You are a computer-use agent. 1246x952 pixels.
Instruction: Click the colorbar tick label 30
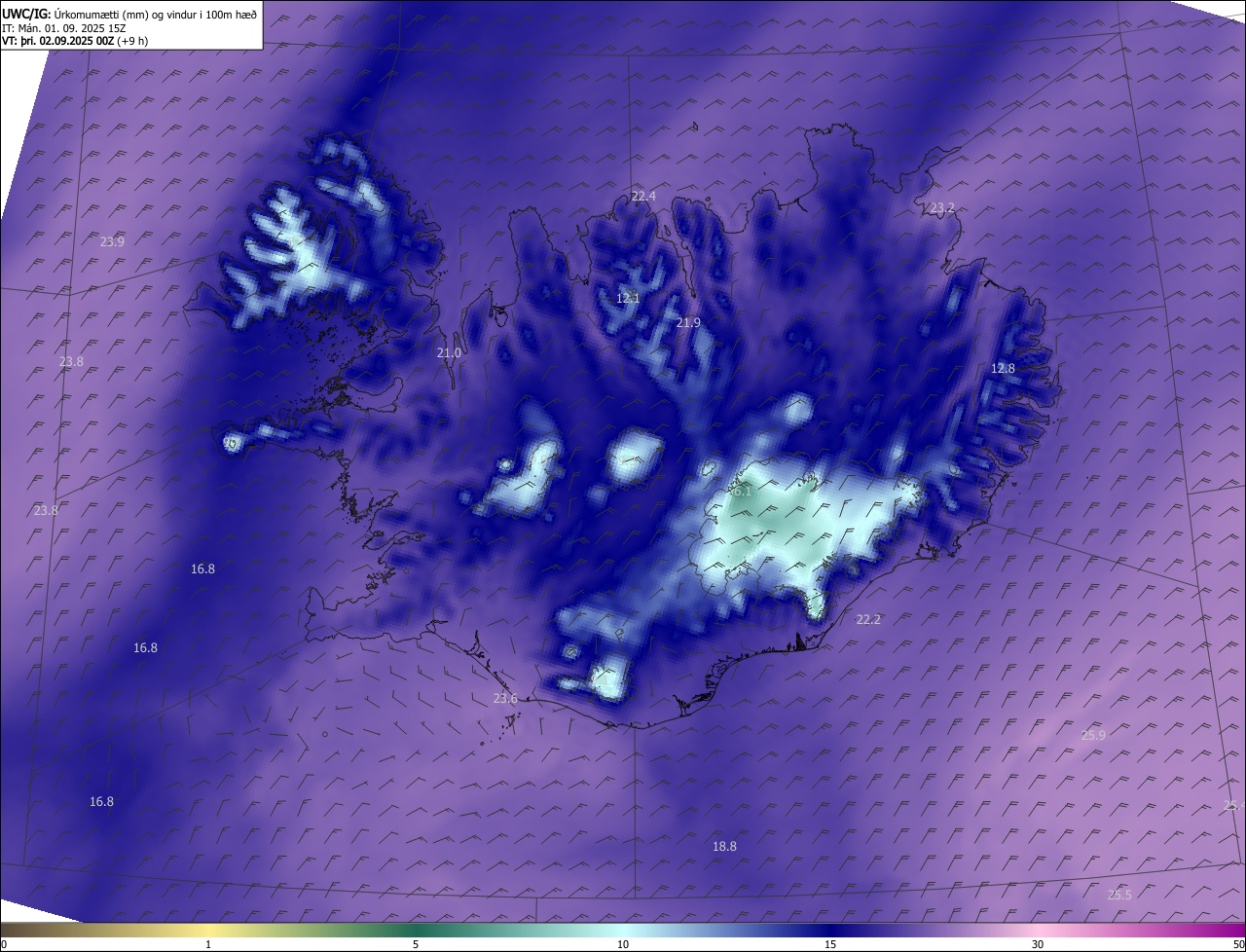coord(1038,944)
